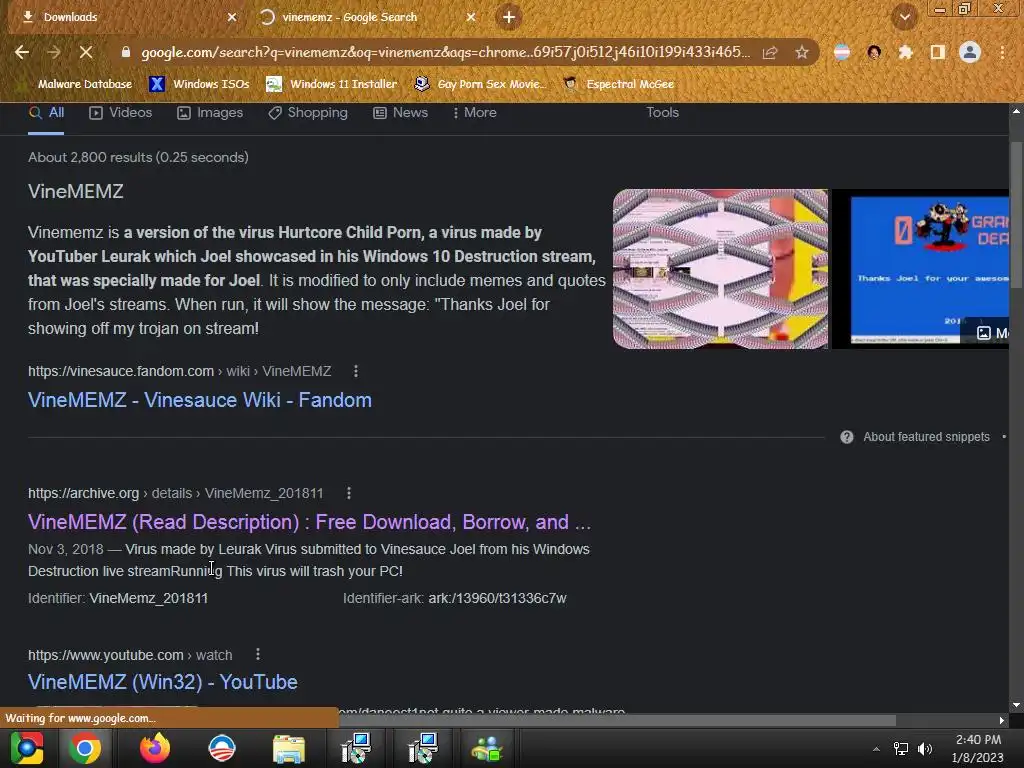Open VineMEMZ (Read Description) archive.org link

coord(310,522)
